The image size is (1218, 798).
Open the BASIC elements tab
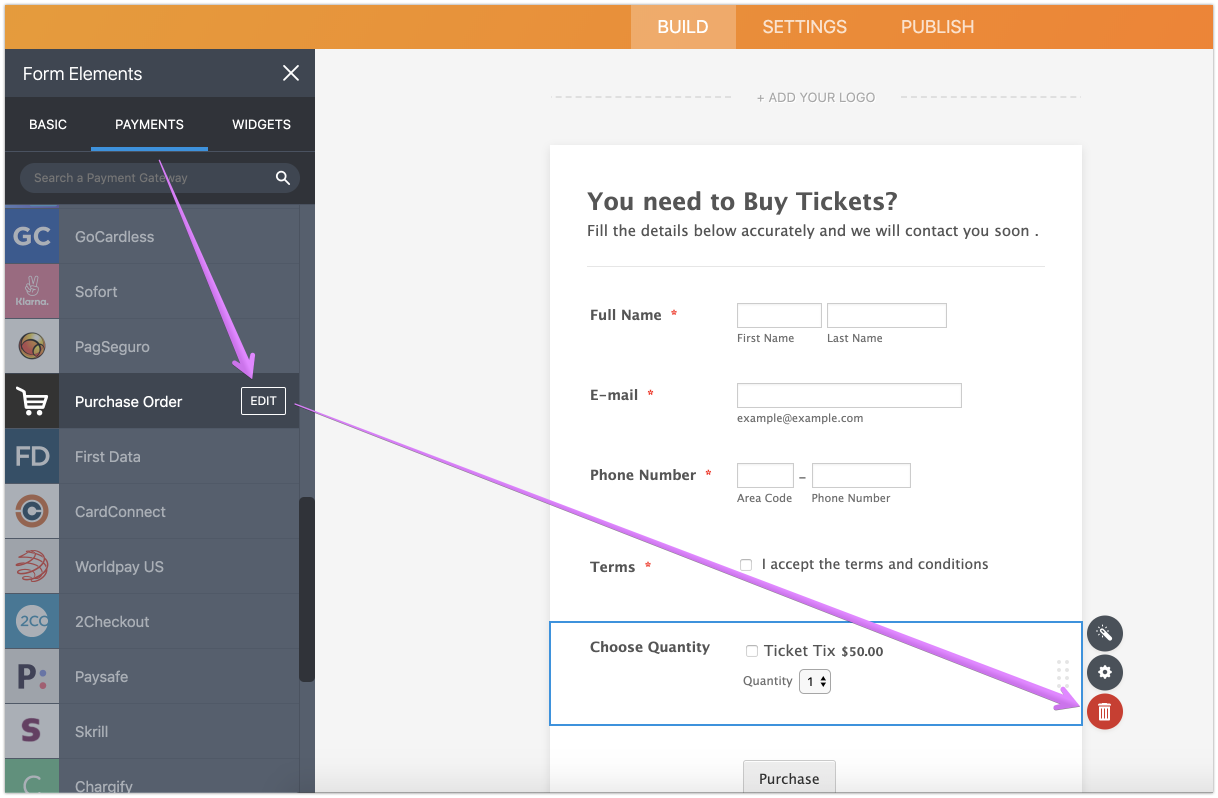click(48, 125)
